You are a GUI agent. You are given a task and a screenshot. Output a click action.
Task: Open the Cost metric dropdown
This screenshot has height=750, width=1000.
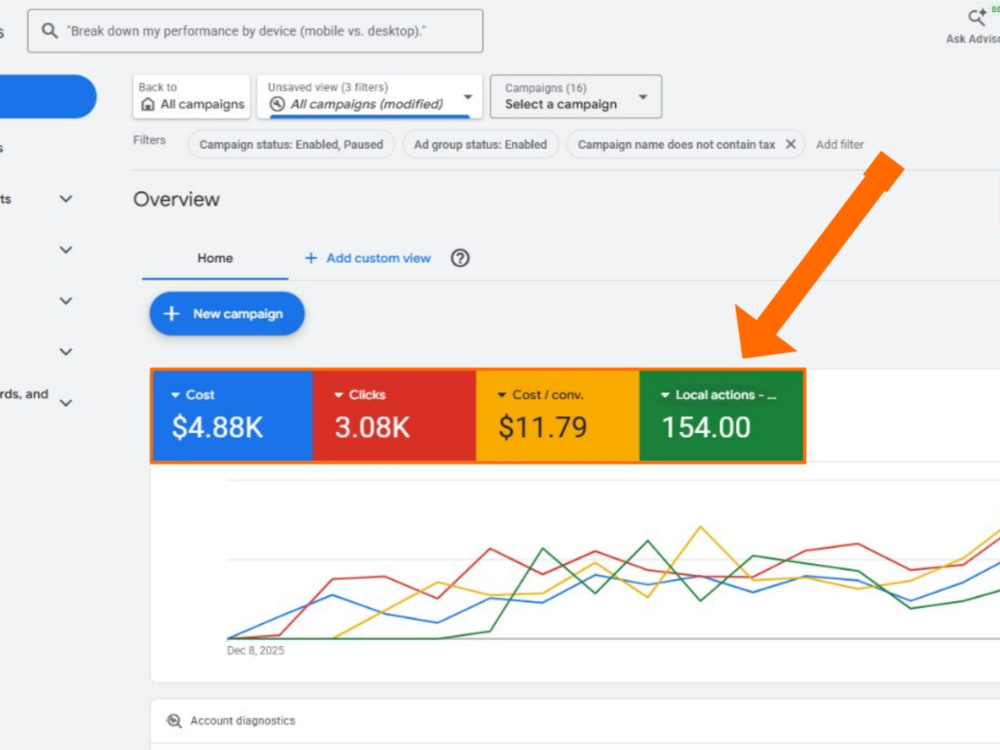193,395
